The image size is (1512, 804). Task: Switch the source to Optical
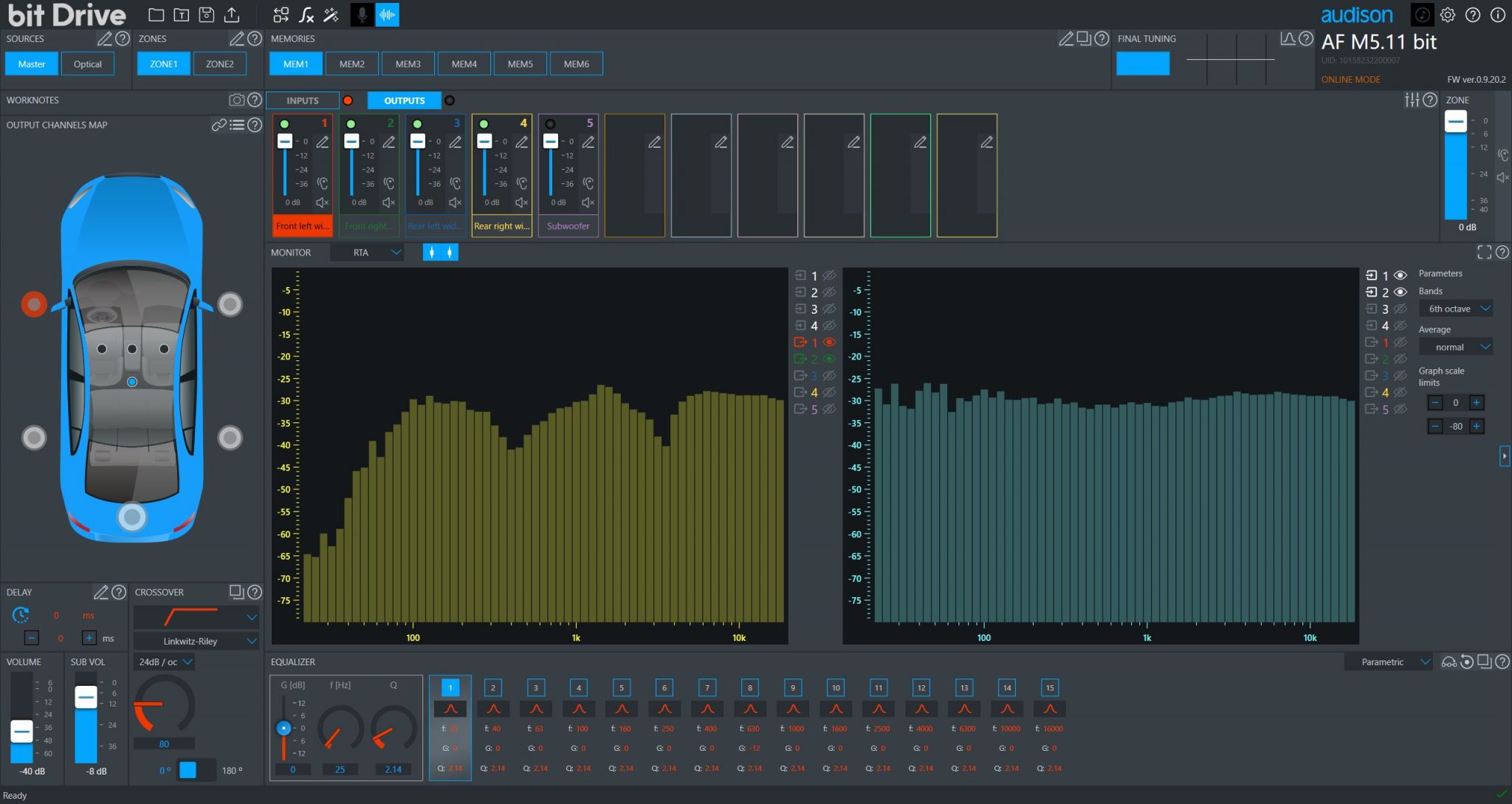pyautogui.click(x=88, y=63)
